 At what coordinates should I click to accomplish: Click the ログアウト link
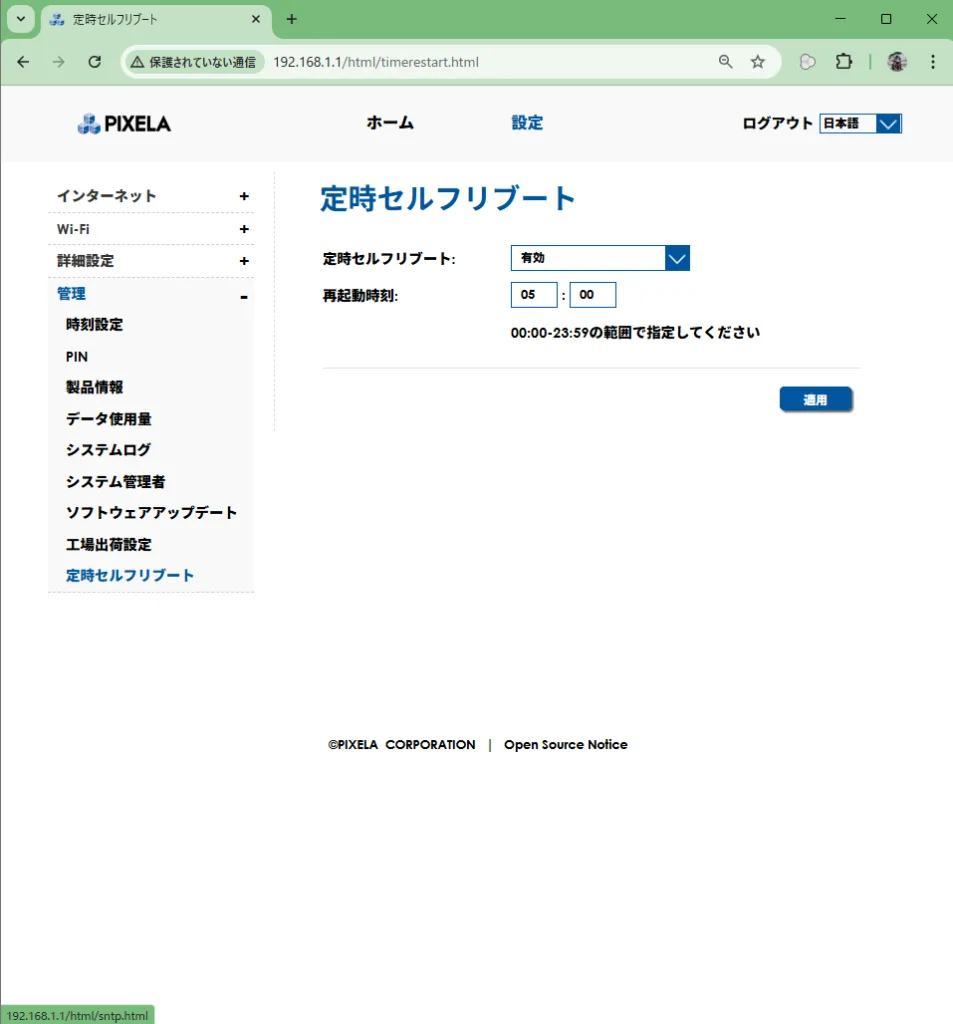coord(777,123)
